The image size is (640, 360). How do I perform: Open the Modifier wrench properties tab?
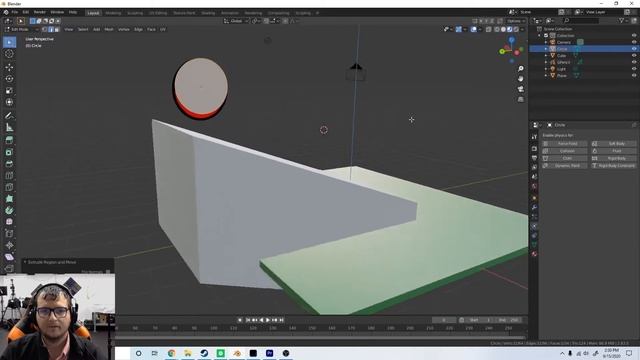tap(534, 207)
